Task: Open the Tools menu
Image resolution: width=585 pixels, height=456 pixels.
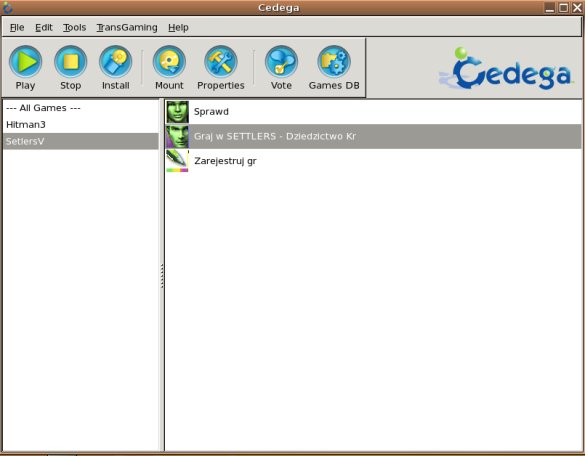Action: coord(75,27)
